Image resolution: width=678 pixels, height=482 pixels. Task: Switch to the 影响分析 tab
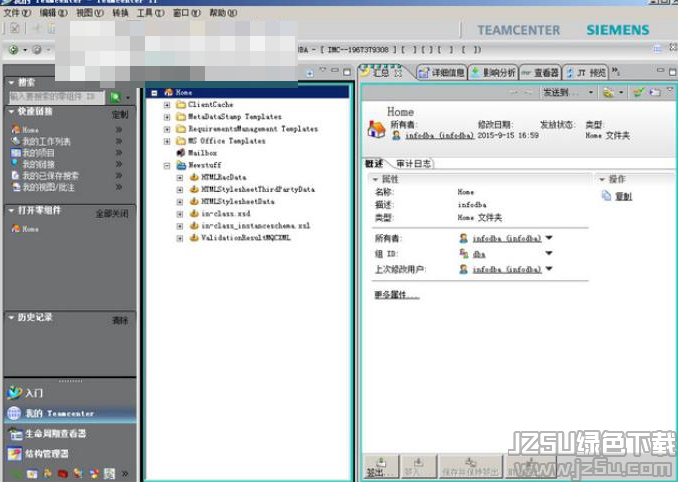(493, 73)
